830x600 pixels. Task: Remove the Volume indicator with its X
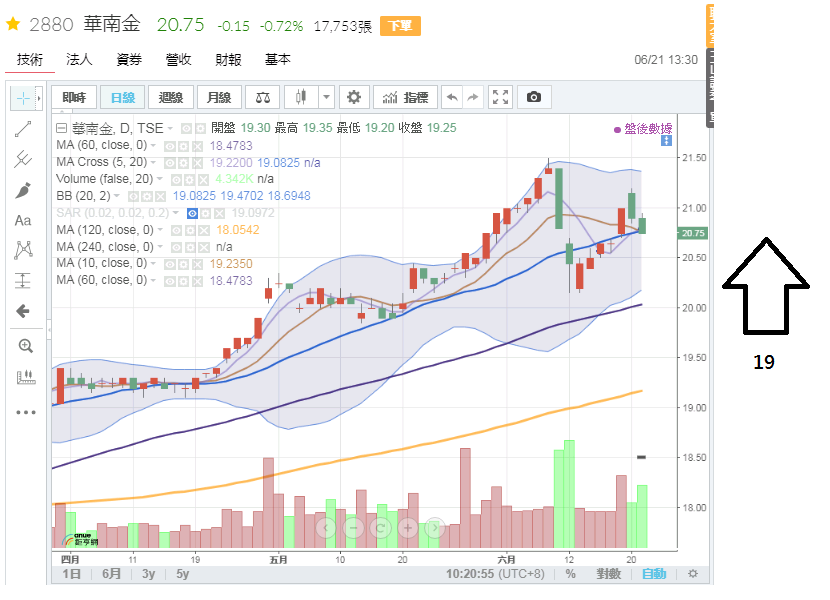point(203,180)
